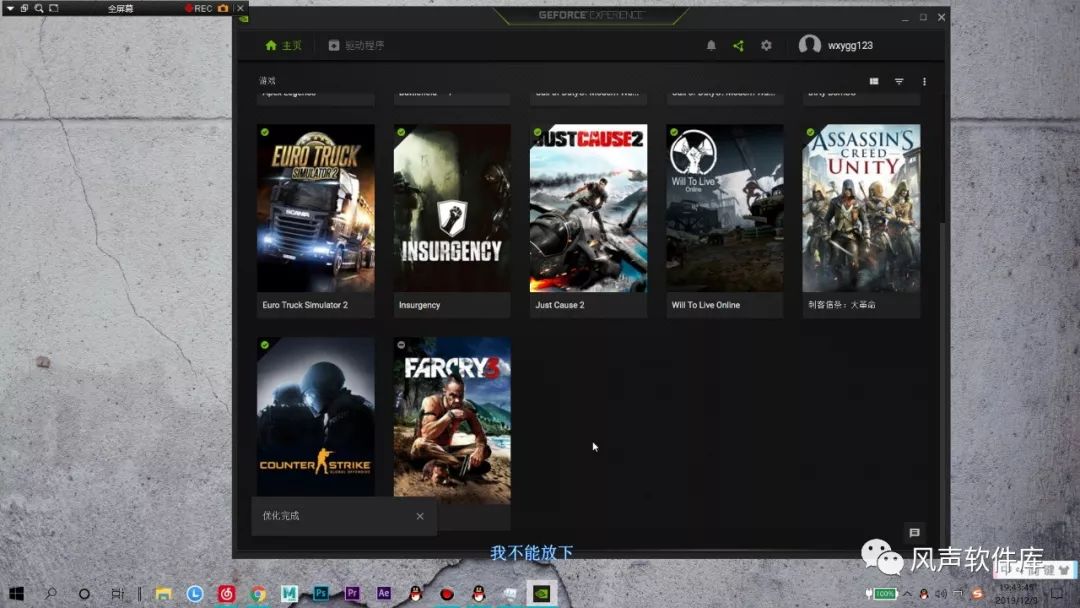Open the Insurgency game tile
Viewport: 1080px width, 608px height.
452,208
